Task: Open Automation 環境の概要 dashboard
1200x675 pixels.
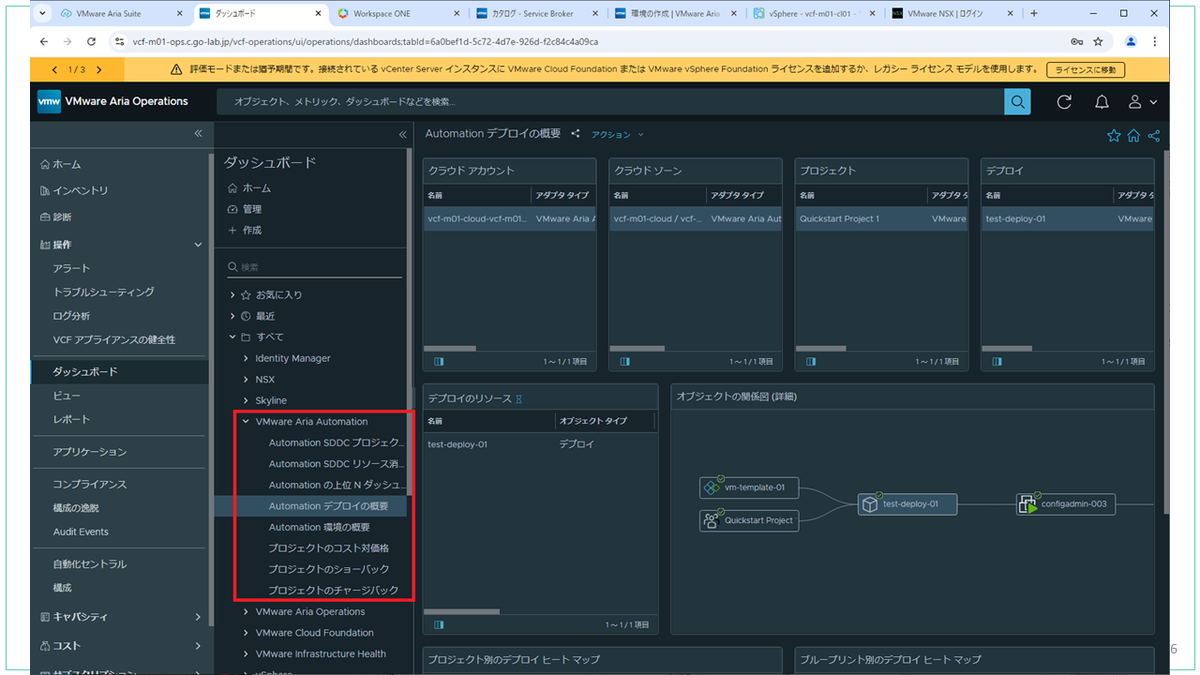Action: pos(319,527)
